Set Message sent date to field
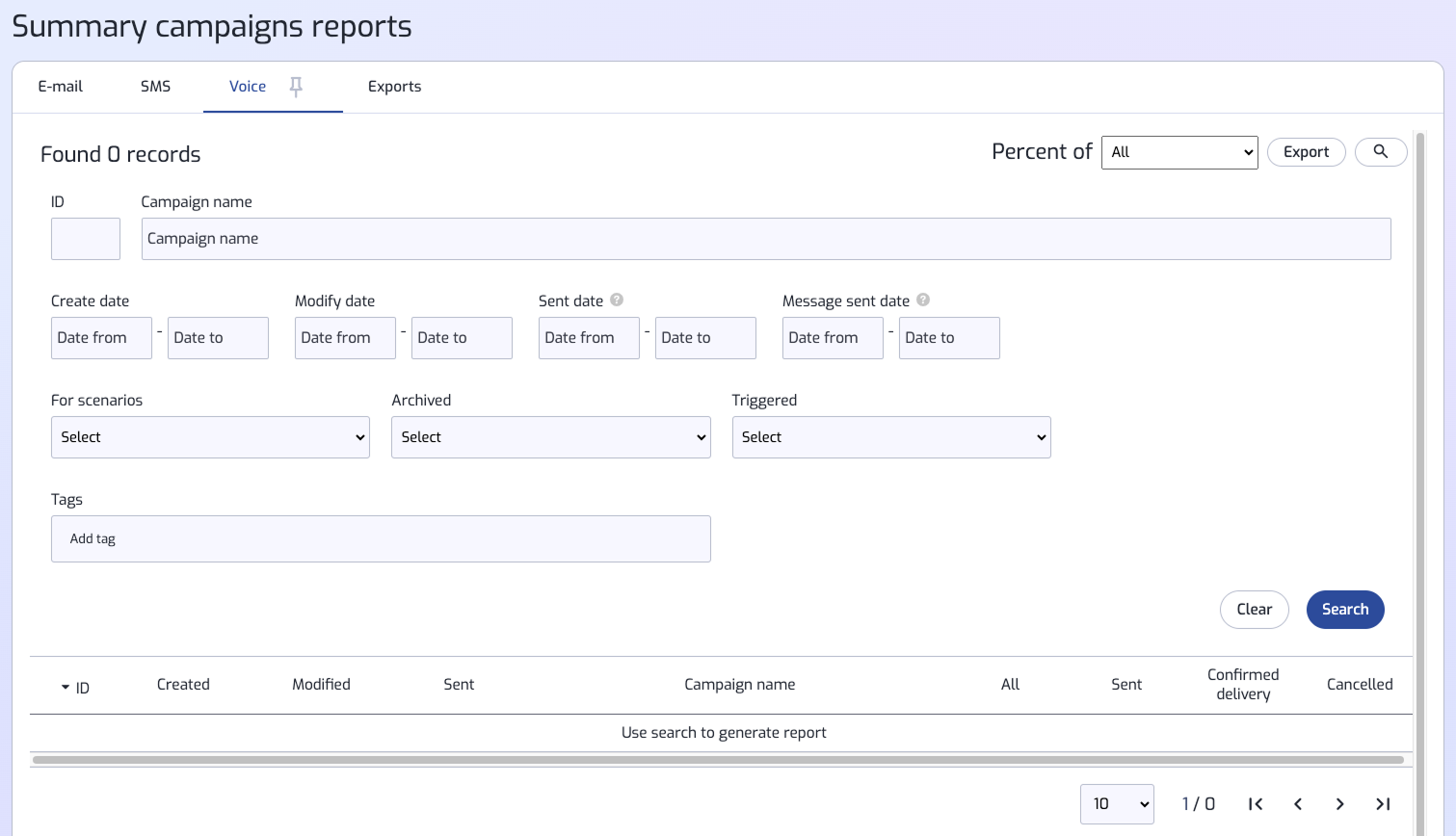Screen dimensions: 1456x836 pyautogui.click(x=949, y=338)
